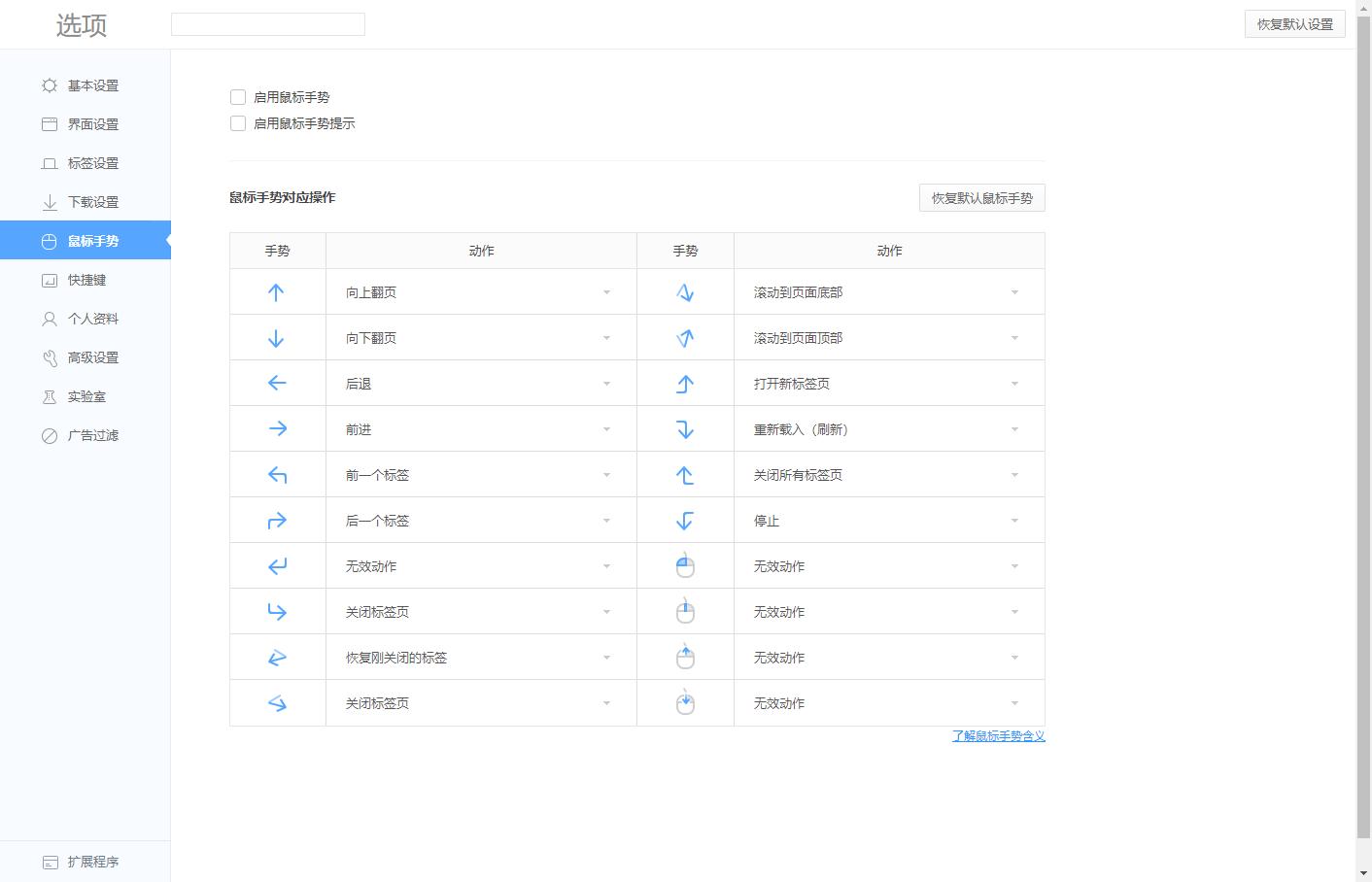Click the 下载设置 download arrow icon
Viewport: 1372px width, 882px height.
50,202
